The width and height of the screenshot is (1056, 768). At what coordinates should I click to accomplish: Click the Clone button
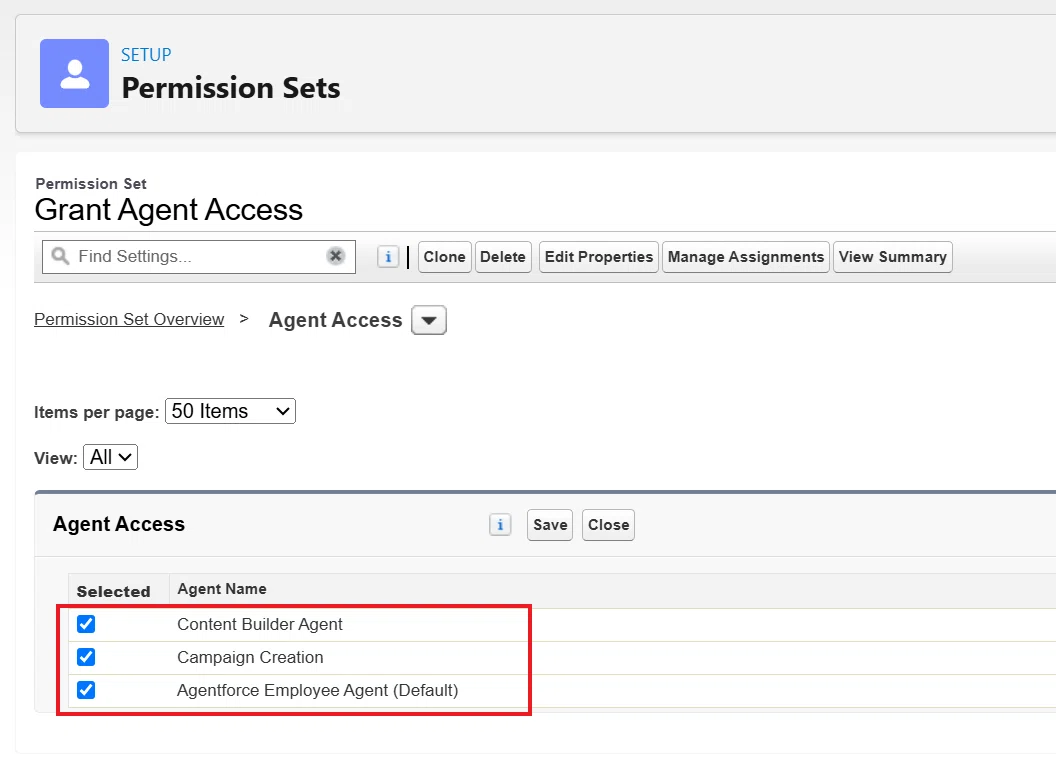click(444, 257)
